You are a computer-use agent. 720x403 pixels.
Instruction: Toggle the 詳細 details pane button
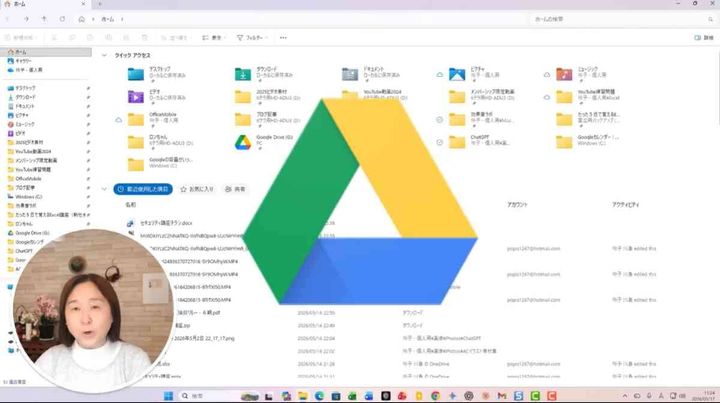(x=704, y=38)
